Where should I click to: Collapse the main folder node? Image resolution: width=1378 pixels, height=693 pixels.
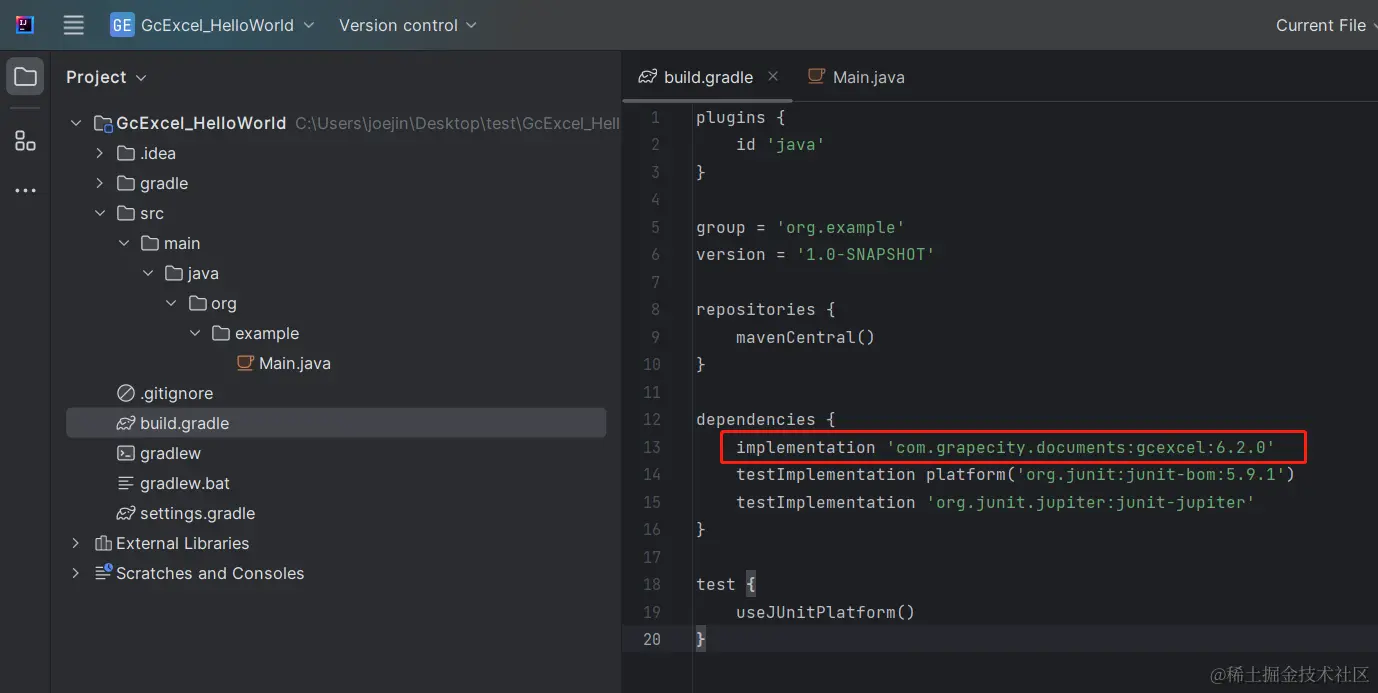(124, 243)
